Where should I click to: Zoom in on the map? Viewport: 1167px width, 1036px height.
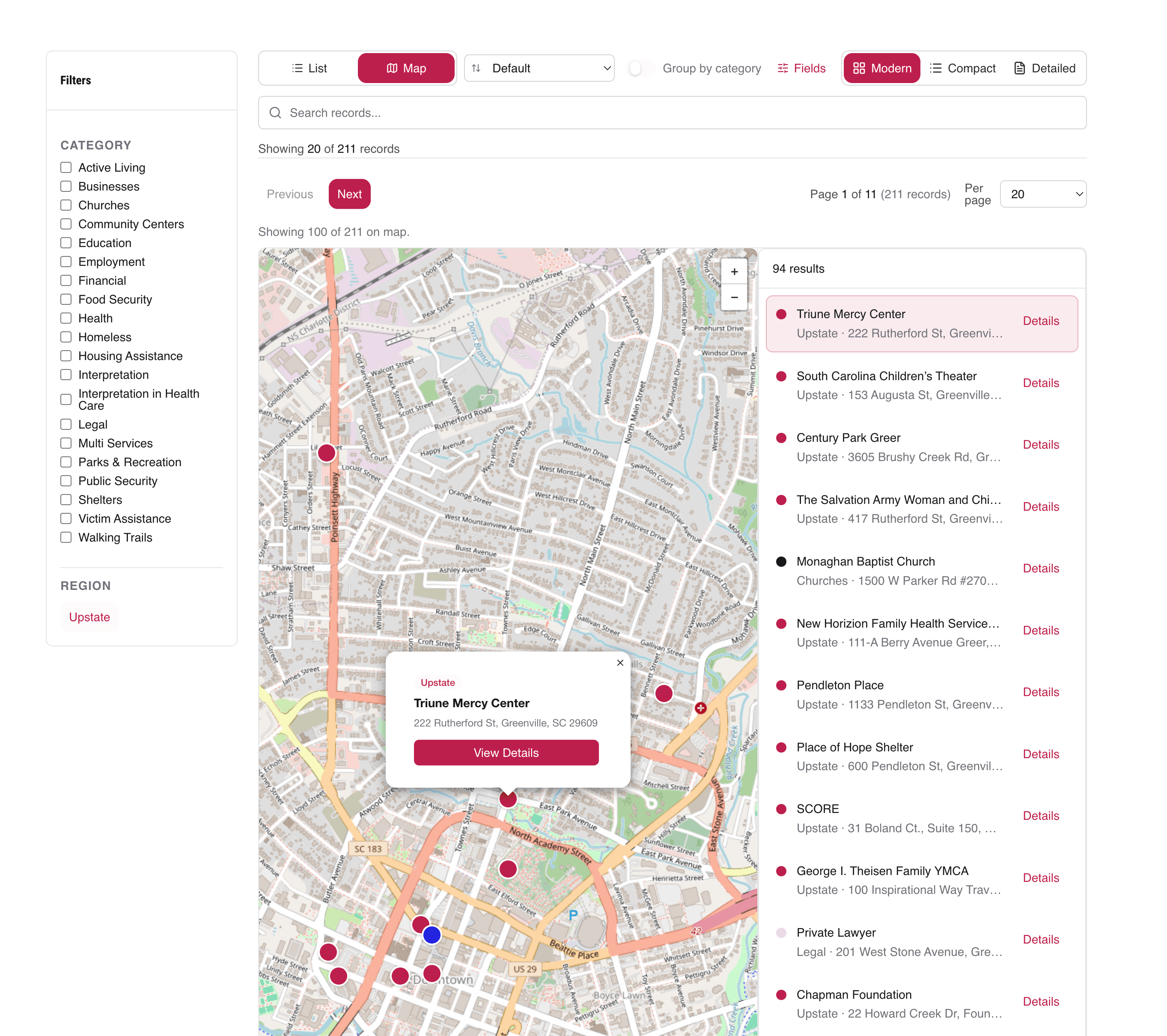(734, 272)
